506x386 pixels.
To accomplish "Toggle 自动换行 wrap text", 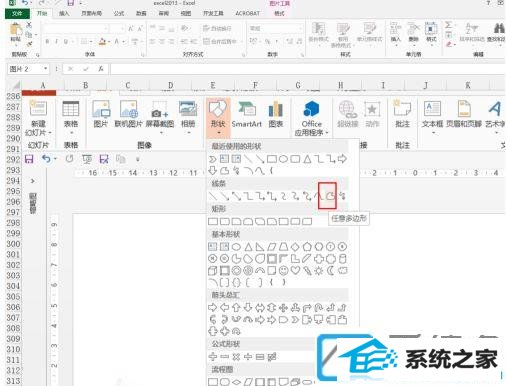I will click(217, 28).
